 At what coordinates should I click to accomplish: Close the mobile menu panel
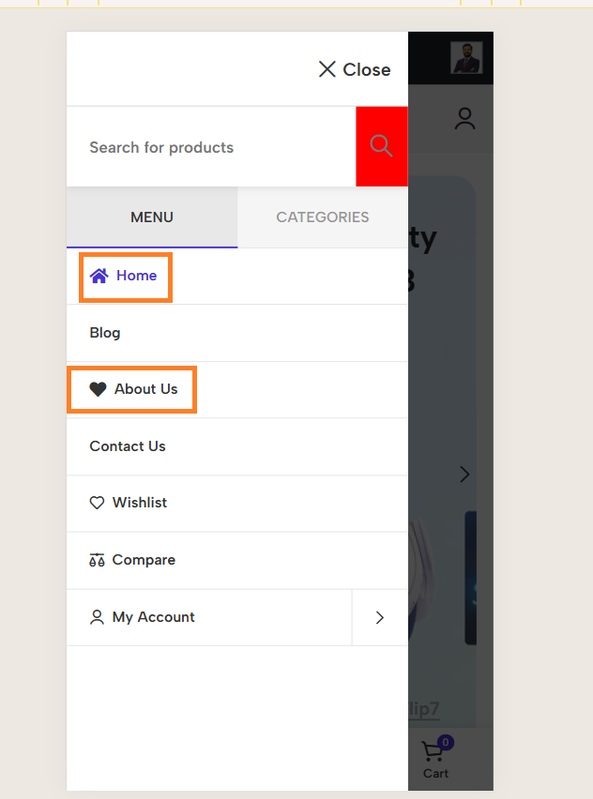(355, 69)
